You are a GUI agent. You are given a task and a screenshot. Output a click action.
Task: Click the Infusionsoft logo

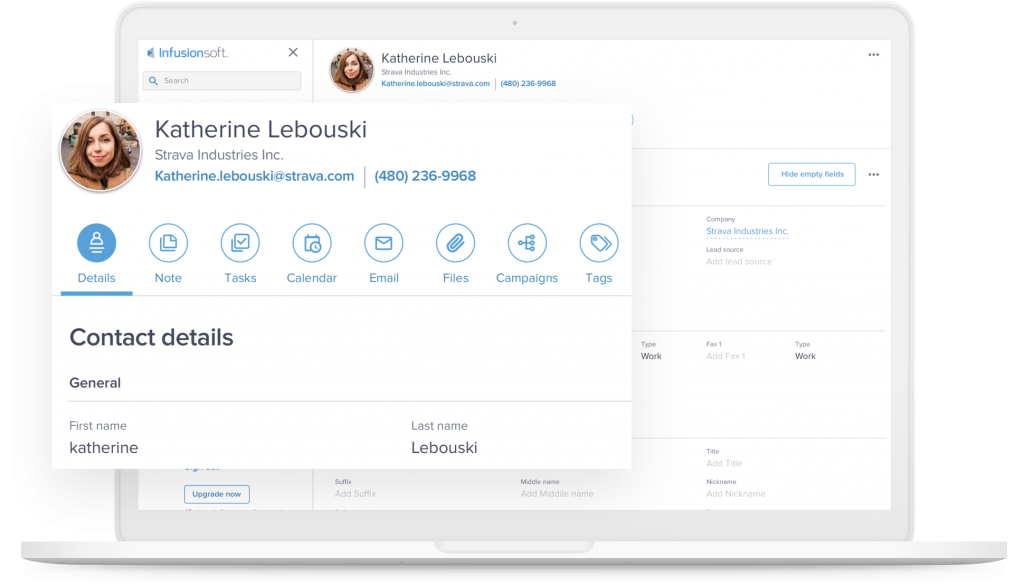point(187,53)
